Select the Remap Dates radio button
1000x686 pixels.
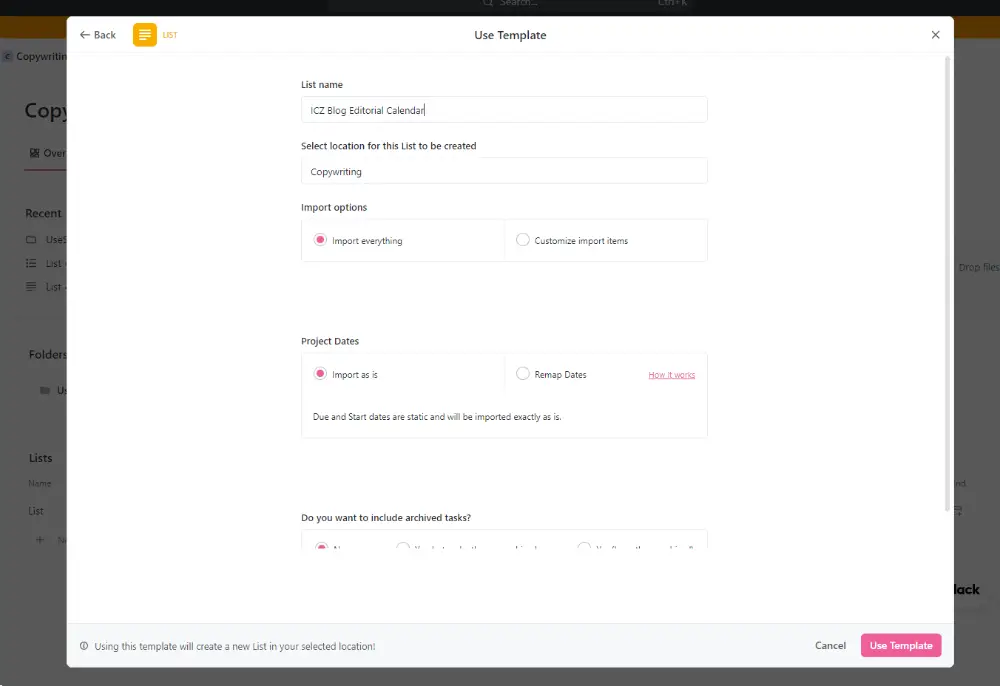click(522, 374)
